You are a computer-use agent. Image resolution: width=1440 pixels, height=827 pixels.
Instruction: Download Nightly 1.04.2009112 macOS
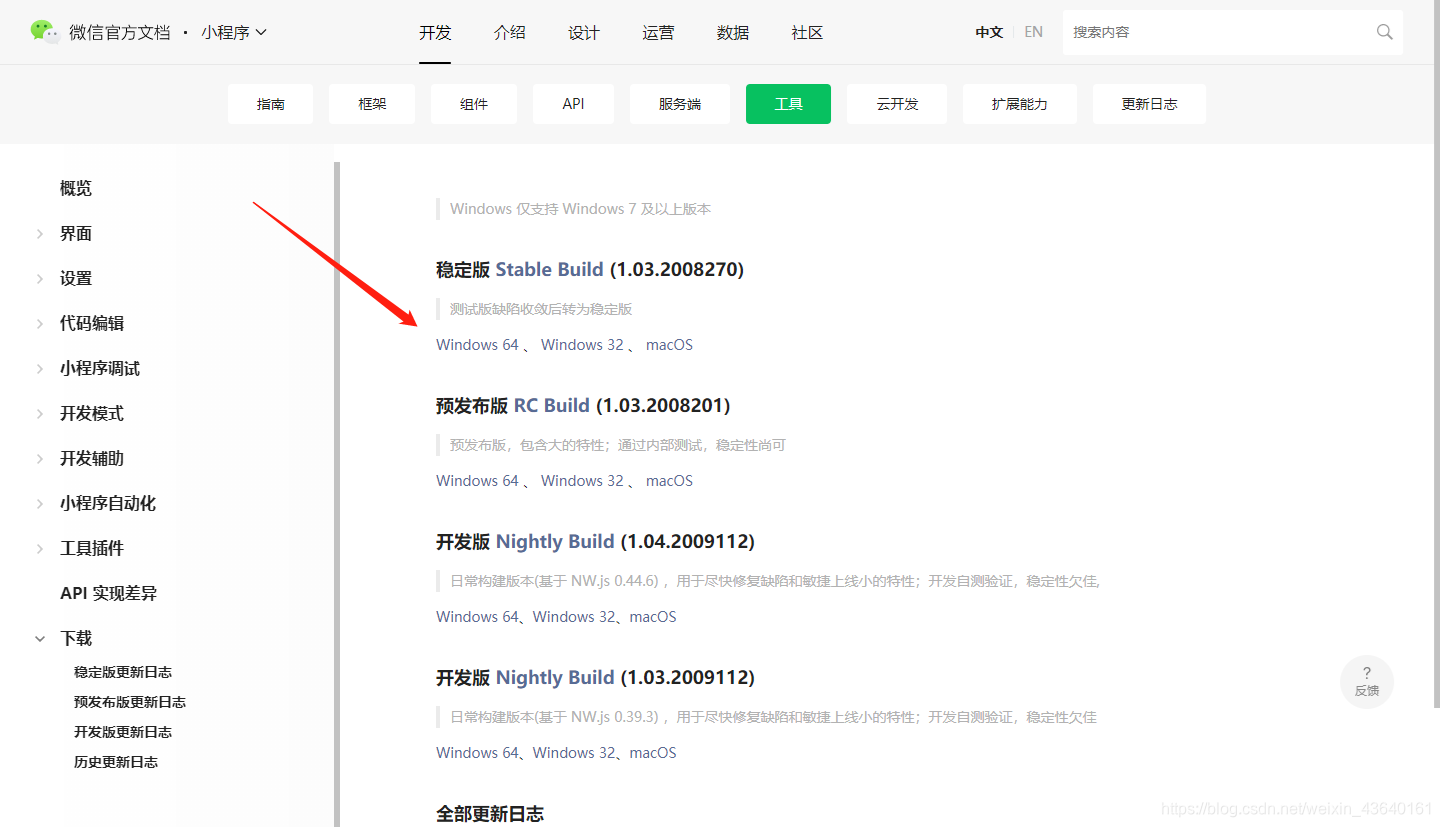coord(653,617)
